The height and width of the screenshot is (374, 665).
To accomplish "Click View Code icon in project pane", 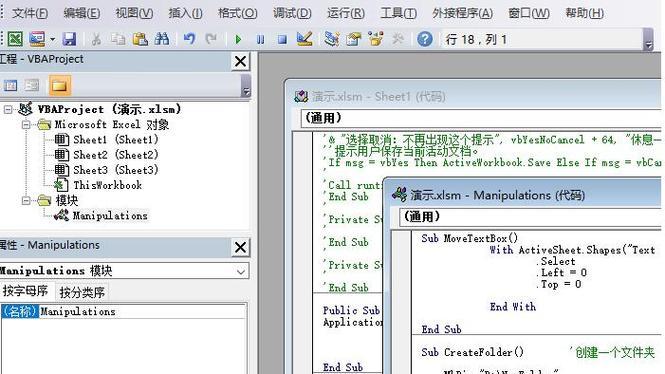I will pos(10,86).
